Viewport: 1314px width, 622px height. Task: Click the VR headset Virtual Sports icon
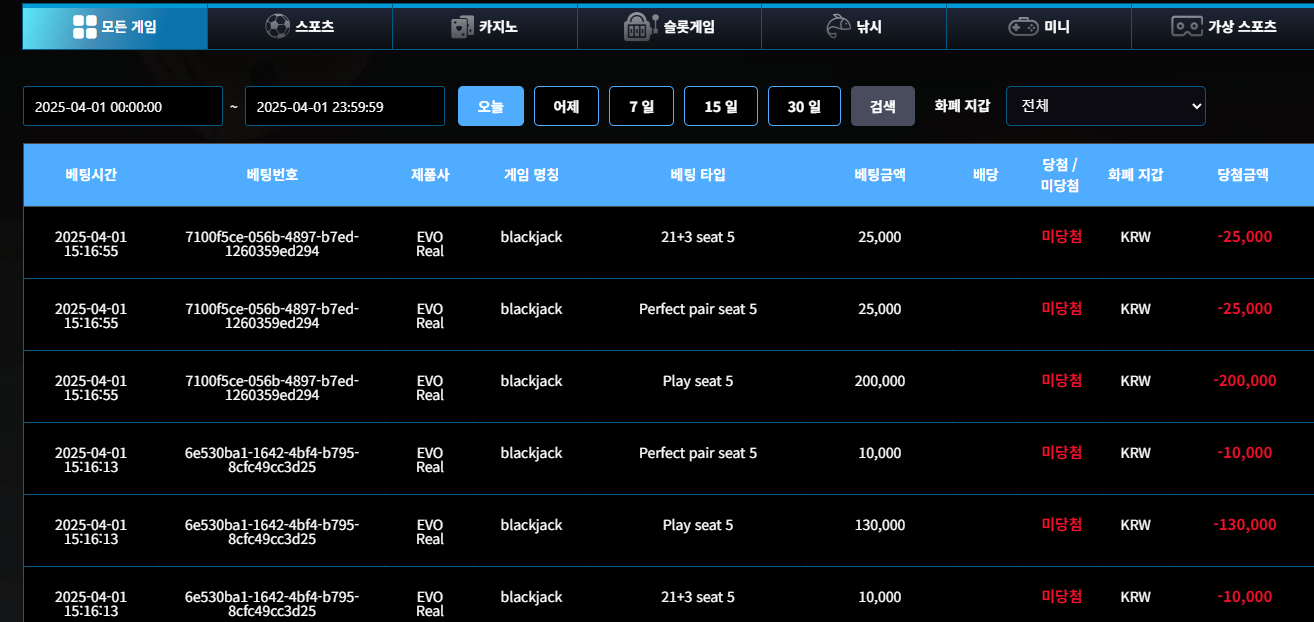coord(1186,27)
